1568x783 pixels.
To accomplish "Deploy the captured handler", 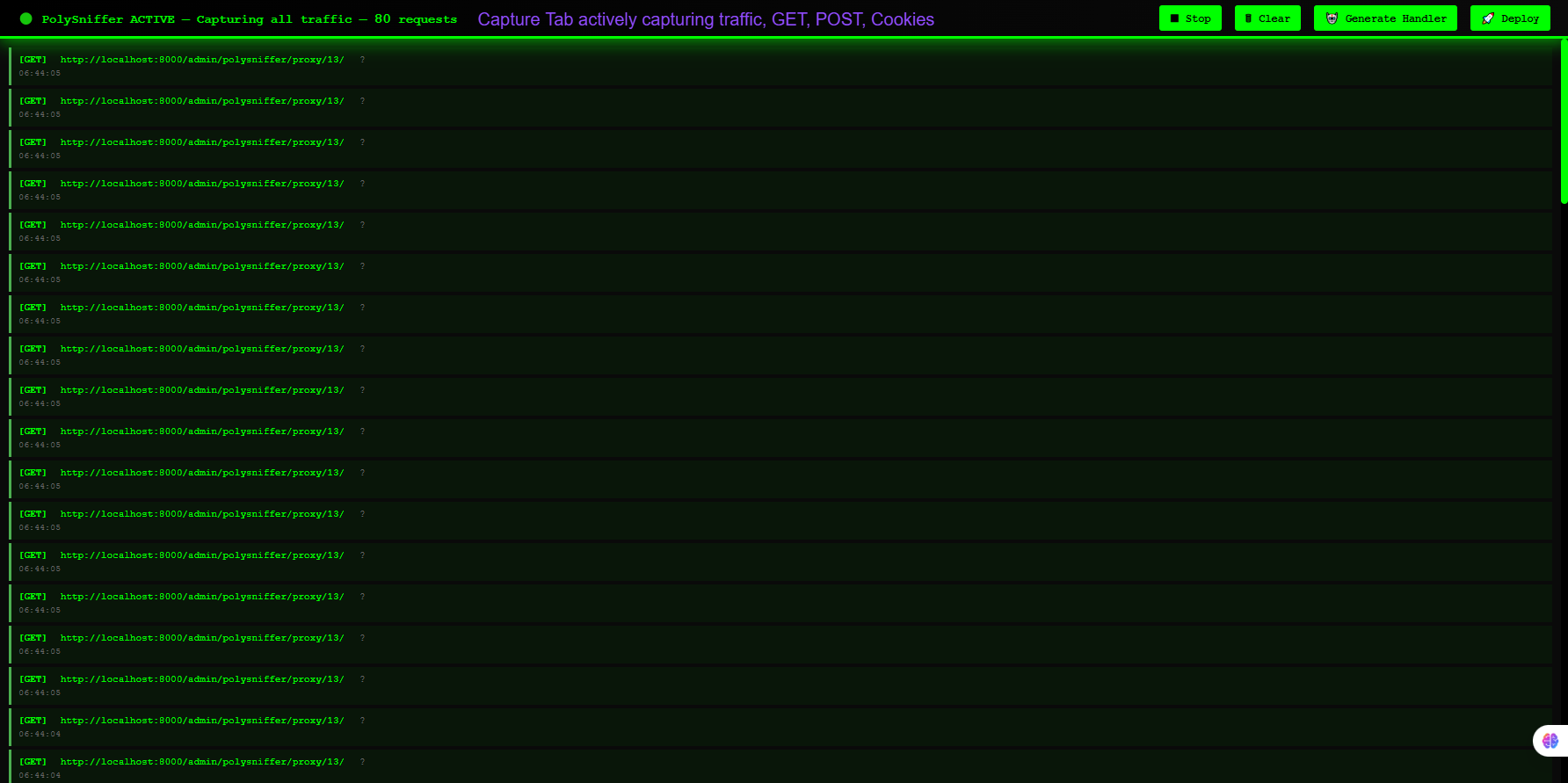I will tap(1510, 18).
